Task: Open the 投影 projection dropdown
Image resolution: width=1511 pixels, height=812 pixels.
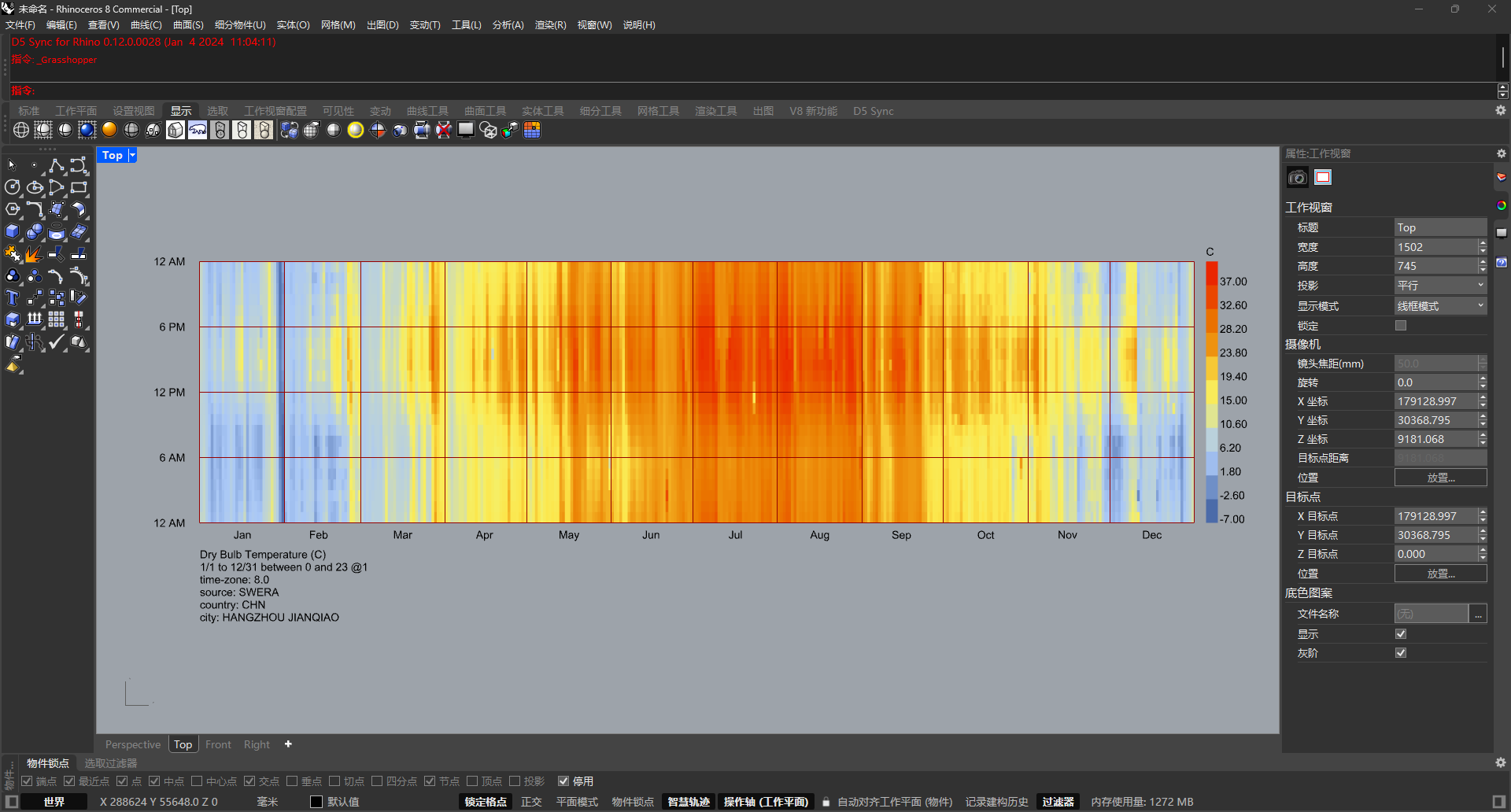Action: coord(1440,286)
